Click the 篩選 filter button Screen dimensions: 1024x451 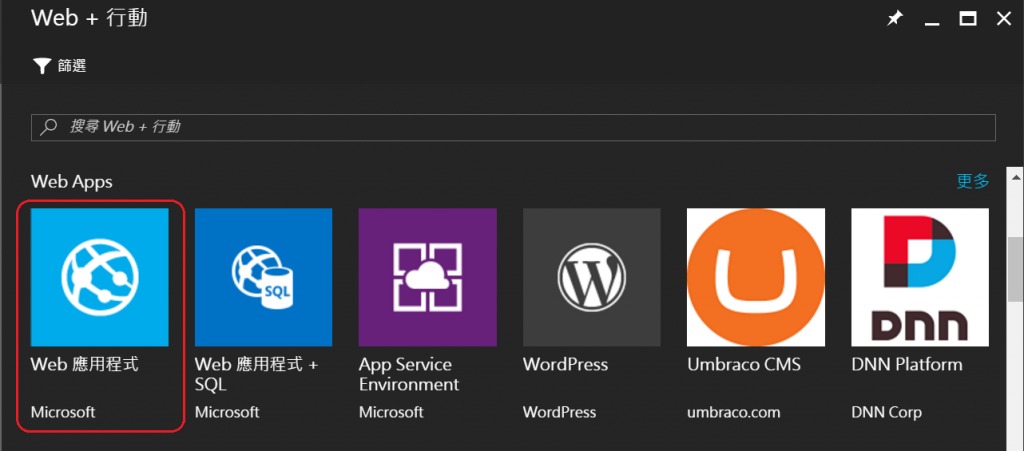tap(59, 66)
